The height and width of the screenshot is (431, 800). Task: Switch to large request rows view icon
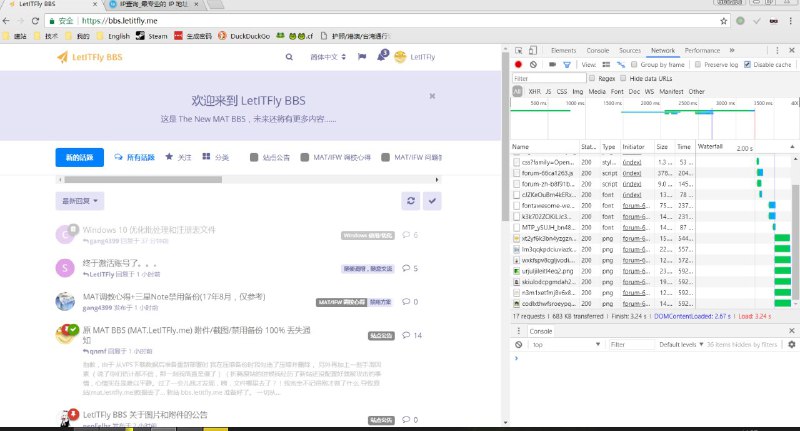pyautogui.click(x=606, y=65)
